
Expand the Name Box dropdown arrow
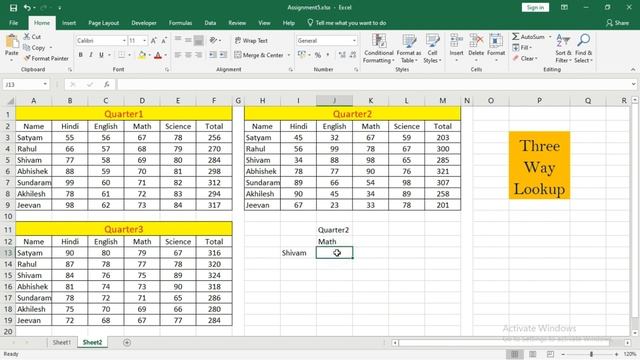[x=45, y=84]
